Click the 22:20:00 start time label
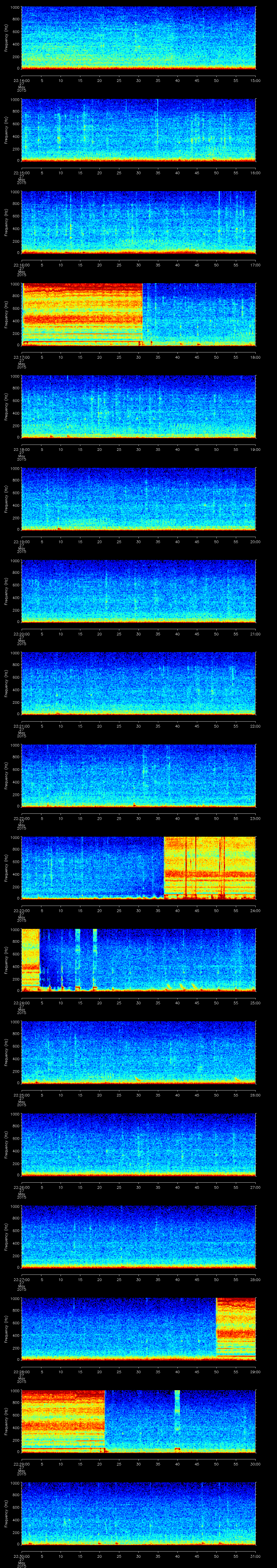The height and width of the screenshot is (1568, 277). [21, 634]
